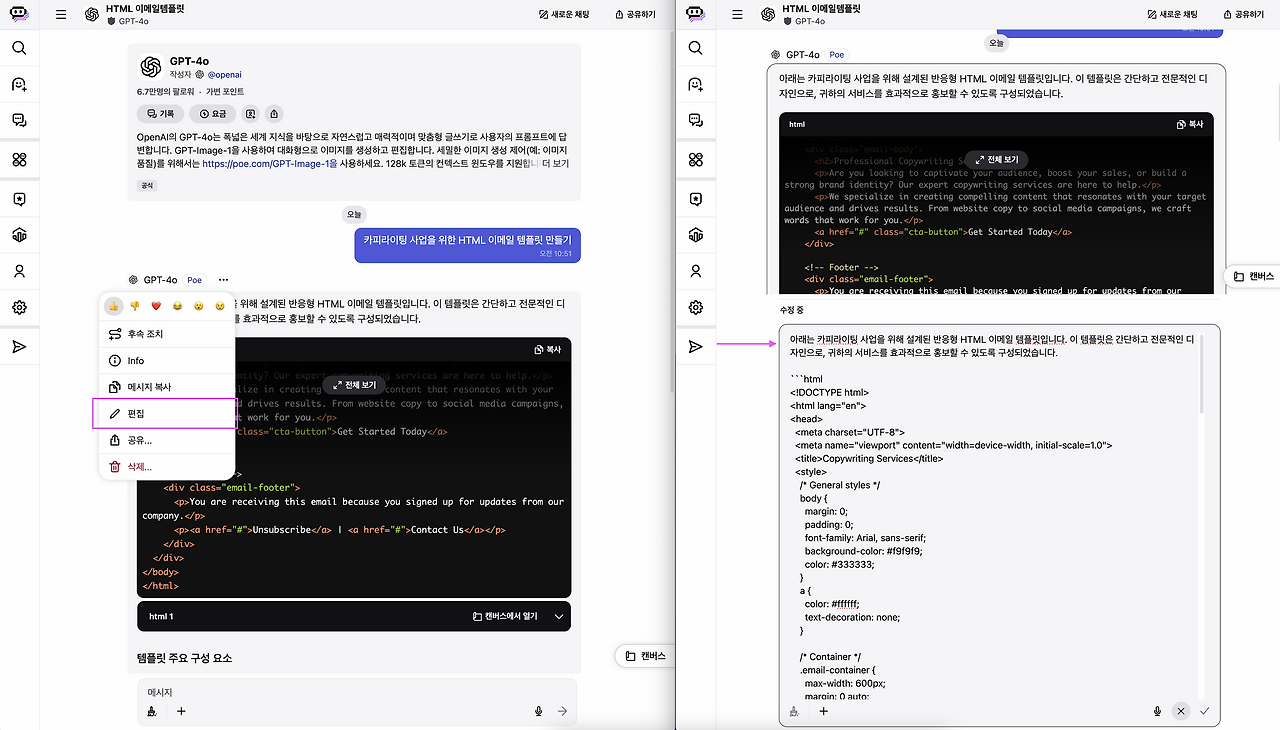The image size is (1280, 730).
Task: Click the scrollbar of the edit text area
Action: coord(1202,375)
